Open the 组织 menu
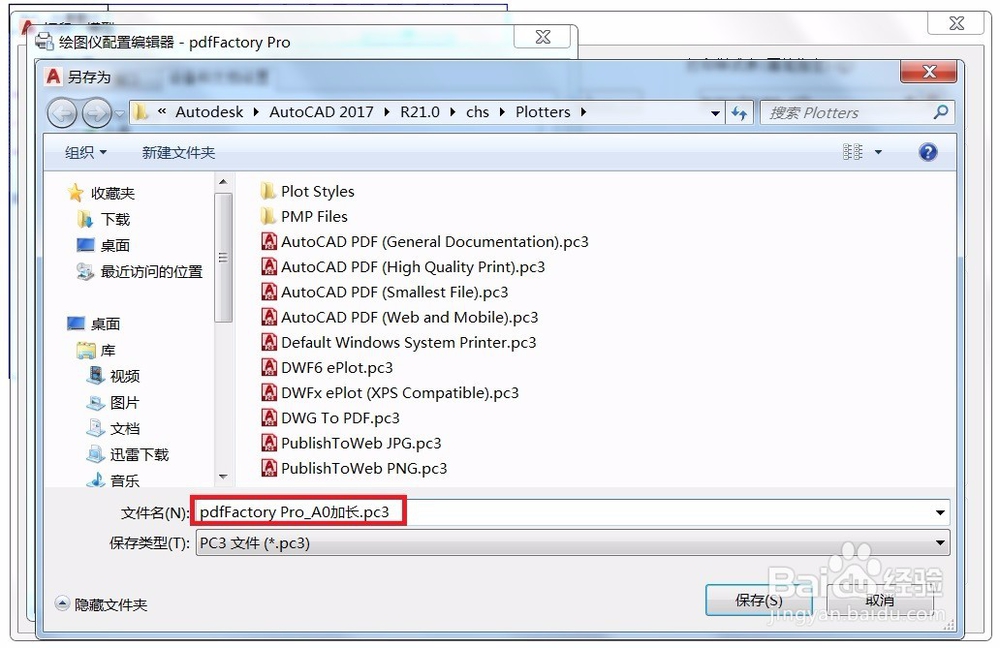Screen dimensions: 1000x648 click(85, 152)
